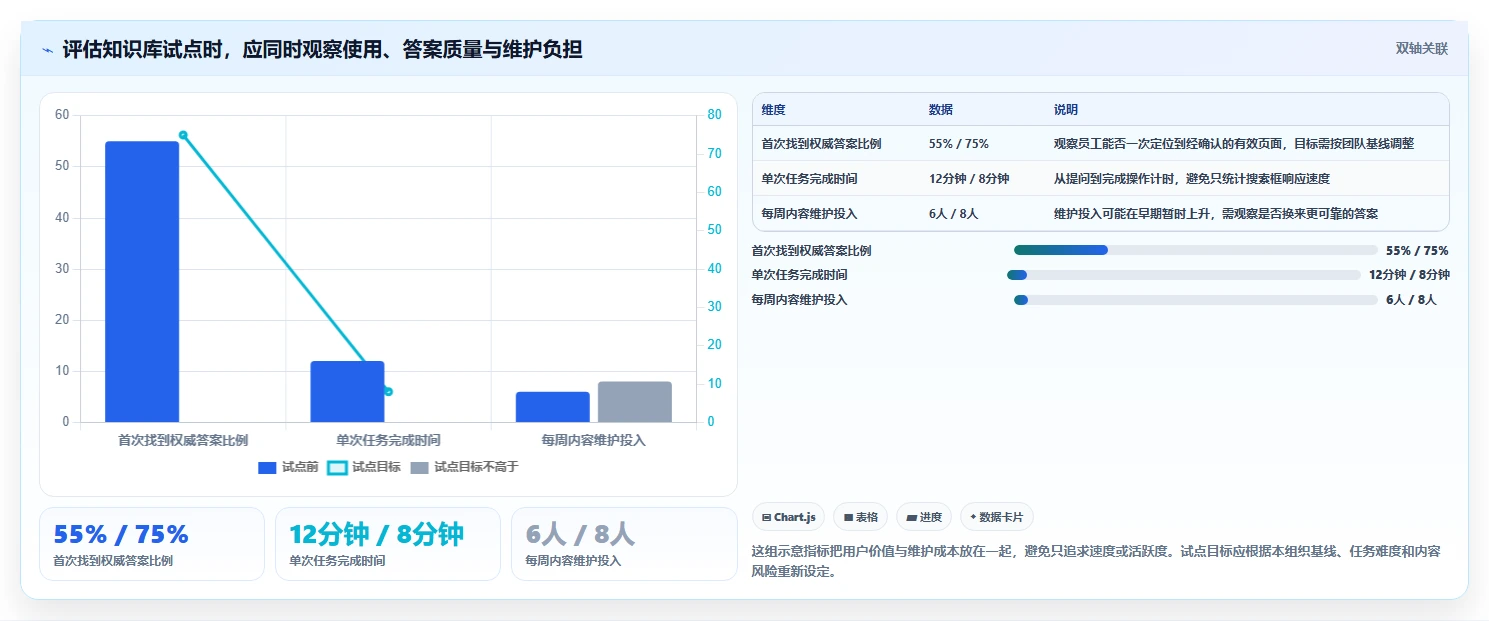This screenshot has height=621, width=1489.
Task: Click table cell 单次任务完成时间
Action: point(809,179)
